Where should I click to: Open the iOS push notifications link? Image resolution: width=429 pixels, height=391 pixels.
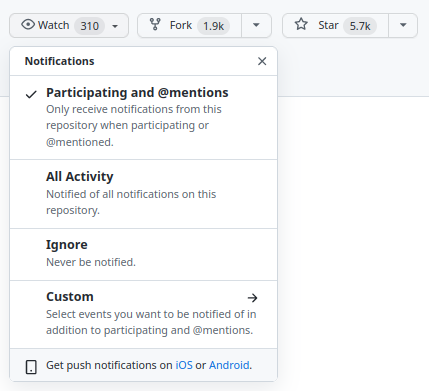184,365
